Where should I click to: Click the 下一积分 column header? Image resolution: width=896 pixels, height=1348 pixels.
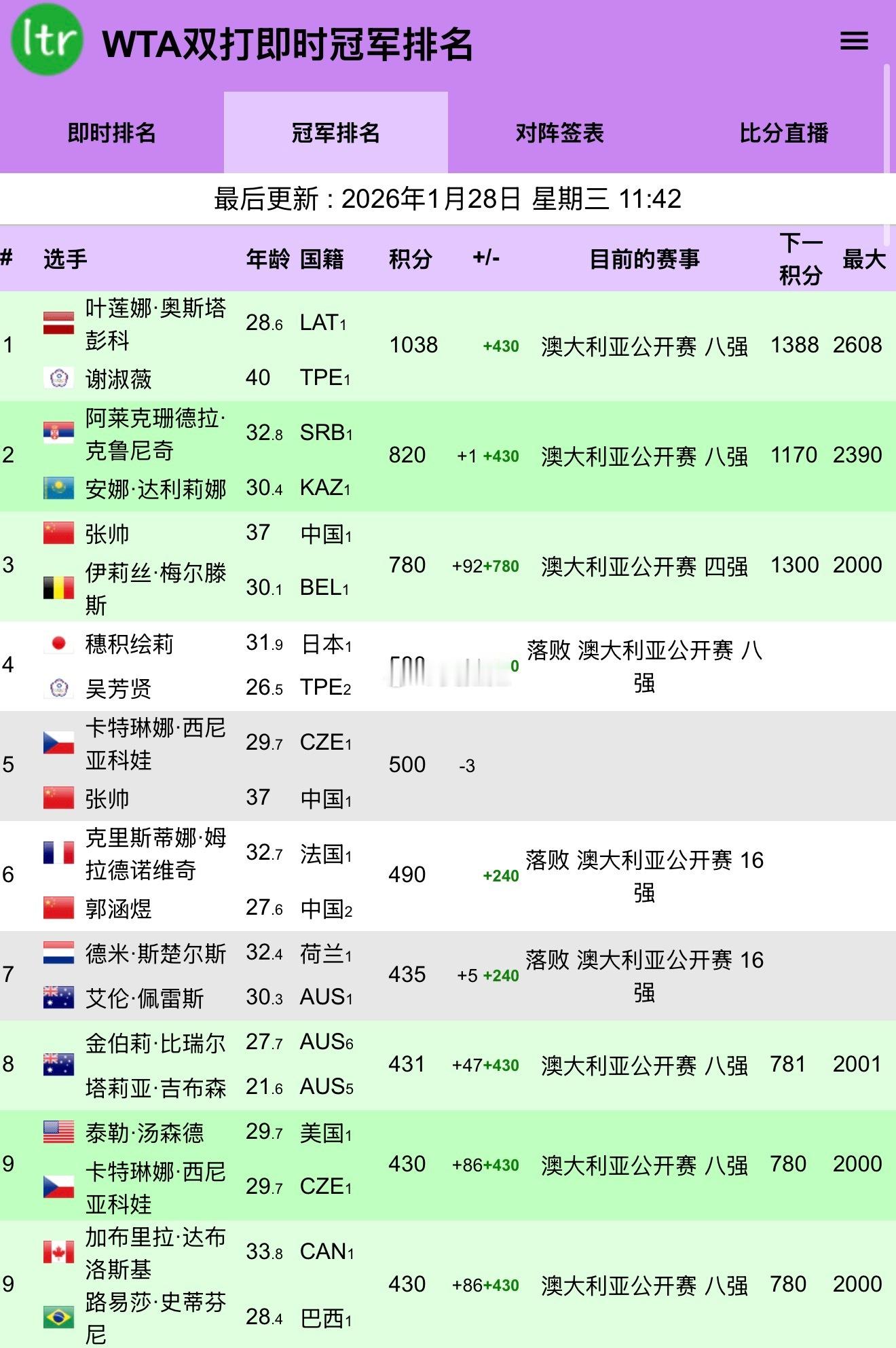tap(800, 259)
